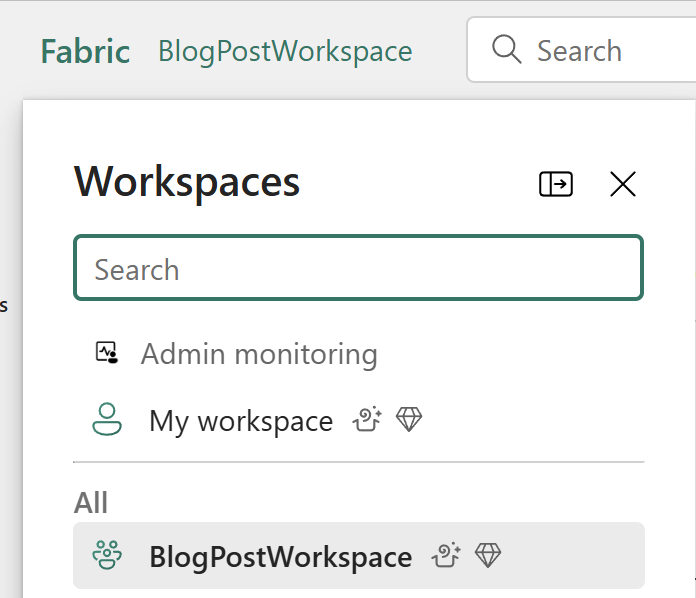Click the Fabric home link

85,51
